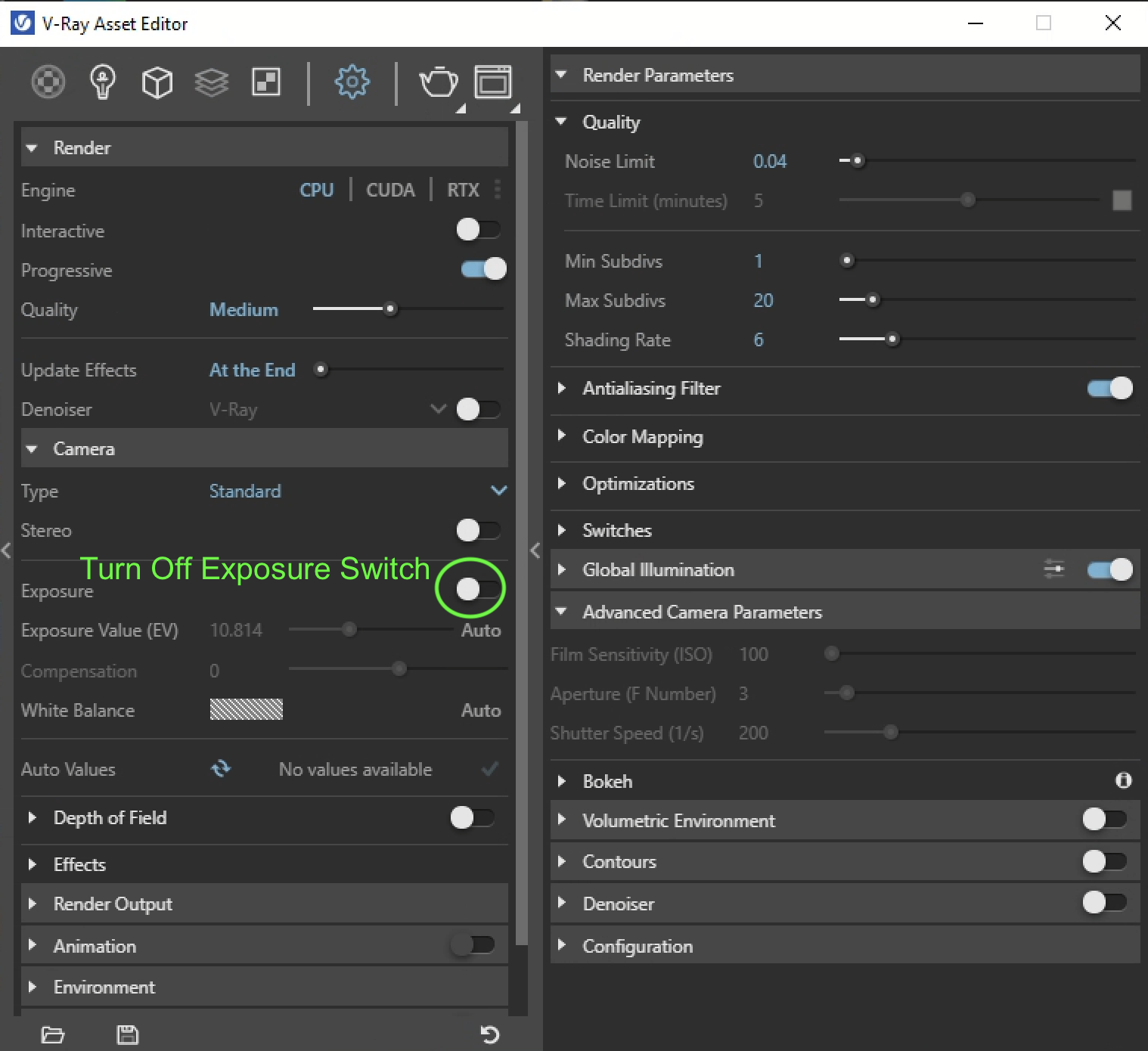The height and width of the screenshot is (1051, 1148).
Task: Open the Settings gear icon
Action: [352, 82]
